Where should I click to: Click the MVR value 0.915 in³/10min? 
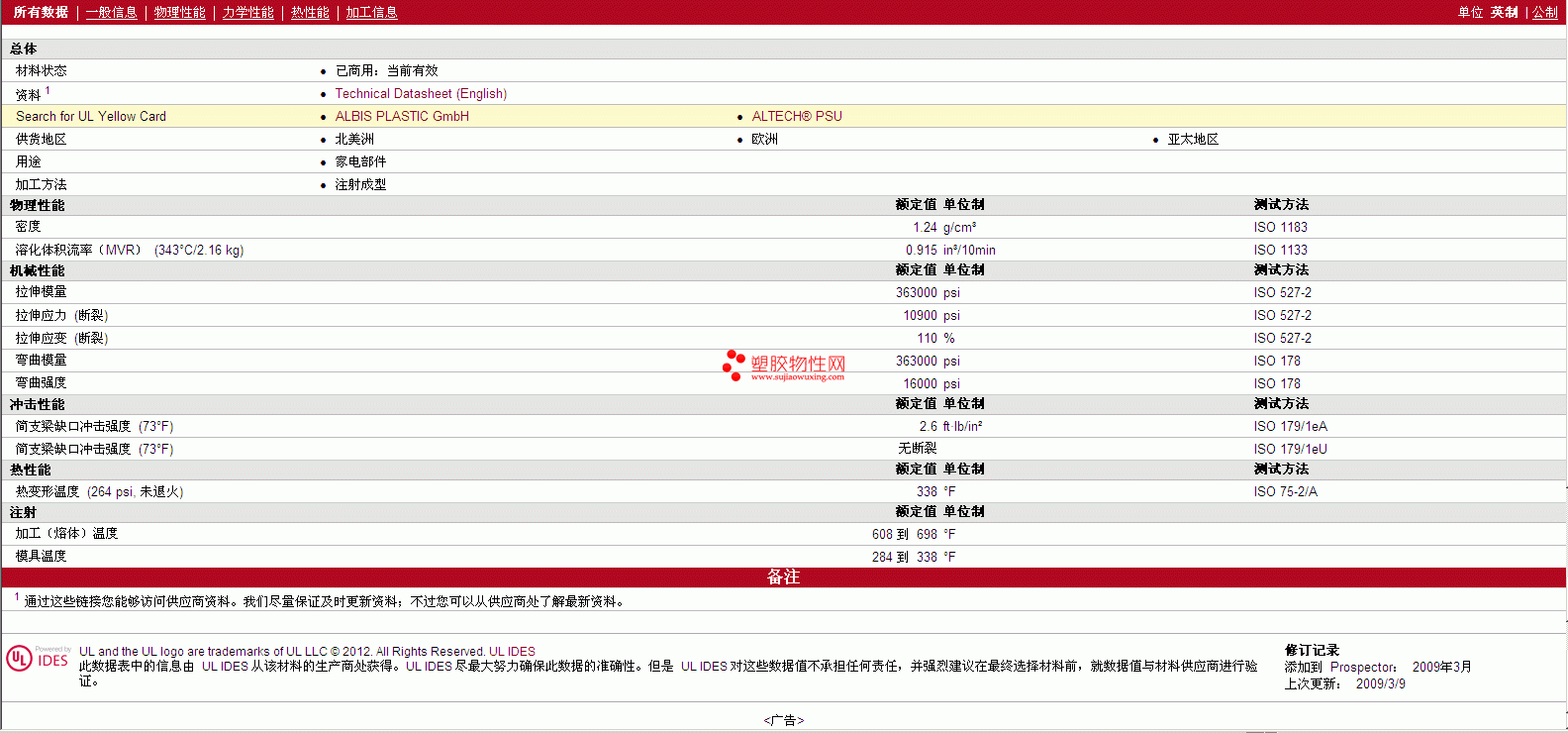point(950,250)
